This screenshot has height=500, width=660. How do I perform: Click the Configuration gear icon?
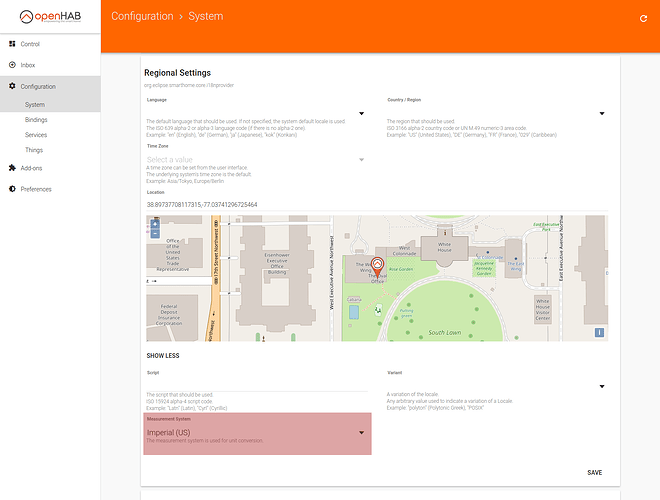(12, 87)
